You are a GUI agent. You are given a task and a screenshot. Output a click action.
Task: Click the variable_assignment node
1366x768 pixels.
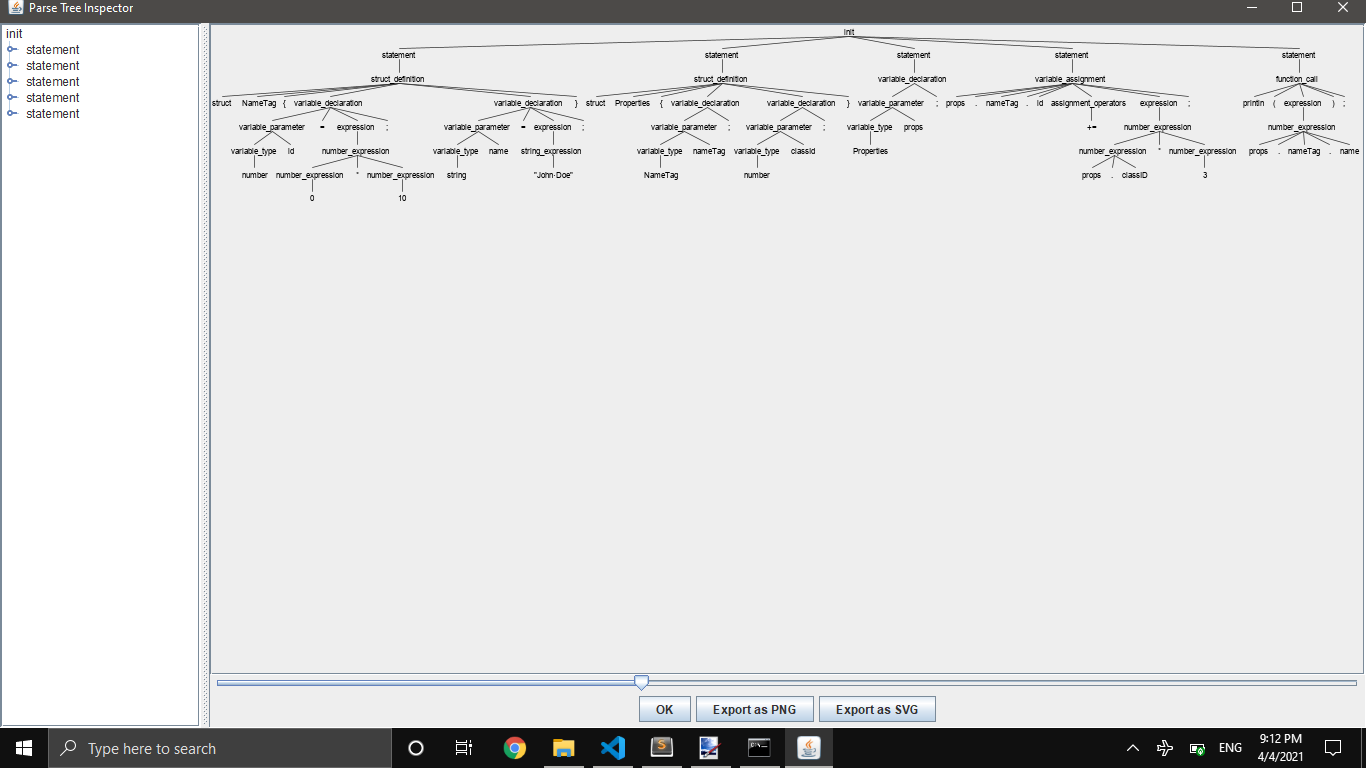1070,79
